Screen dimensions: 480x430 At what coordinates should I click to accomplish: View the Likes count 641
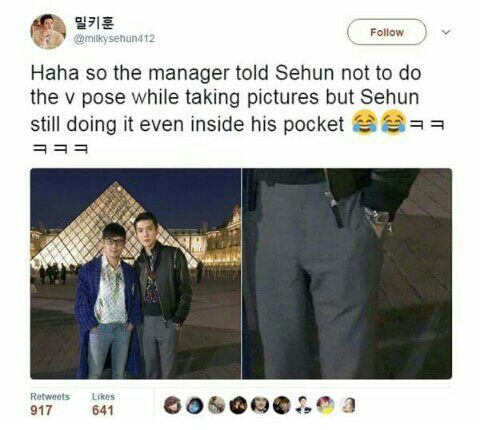coord(103,410)
